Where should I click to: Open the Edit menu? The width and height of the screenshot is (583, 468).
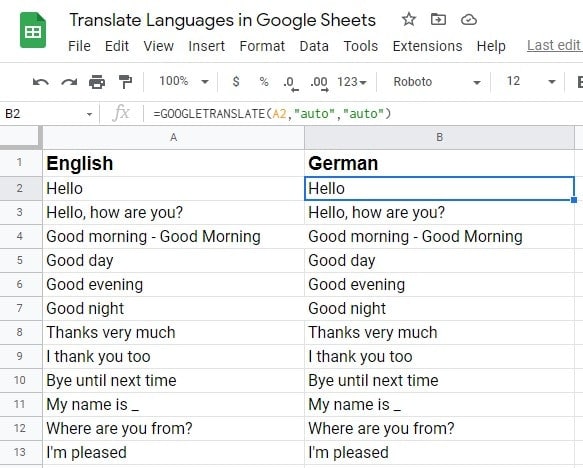pyautogui.click(x=117, y=46)
